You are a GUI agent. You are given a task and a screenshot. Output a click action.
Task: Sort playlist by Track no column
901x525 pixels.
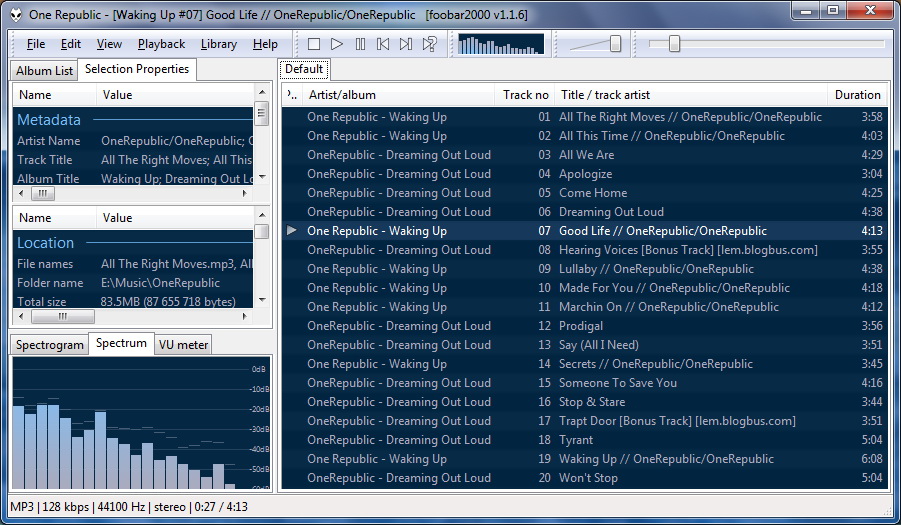click(525, 95)
